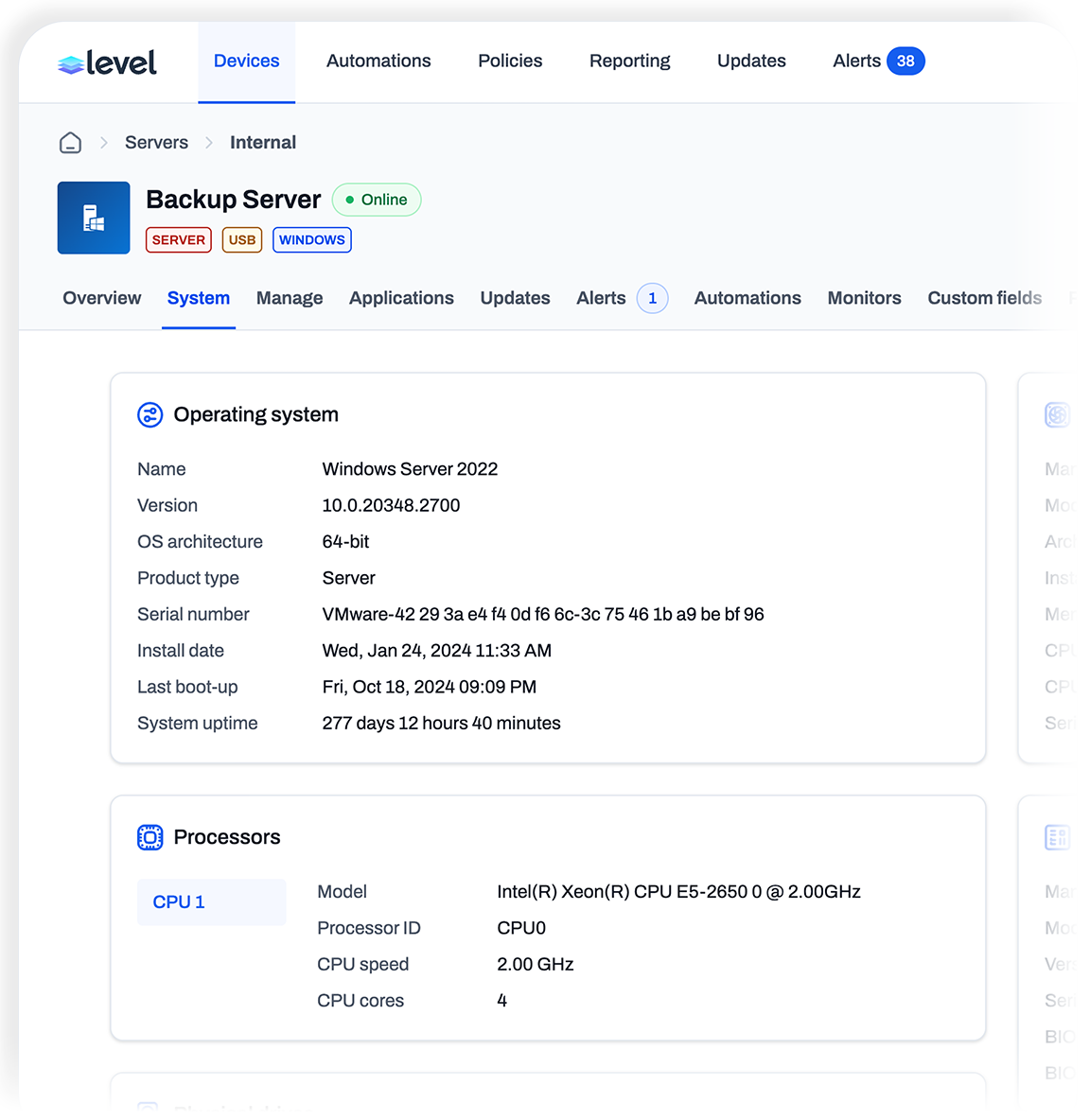Open the device Updates tab
The width and height of the screenshot is (1090, 1120).
point(515,299)
